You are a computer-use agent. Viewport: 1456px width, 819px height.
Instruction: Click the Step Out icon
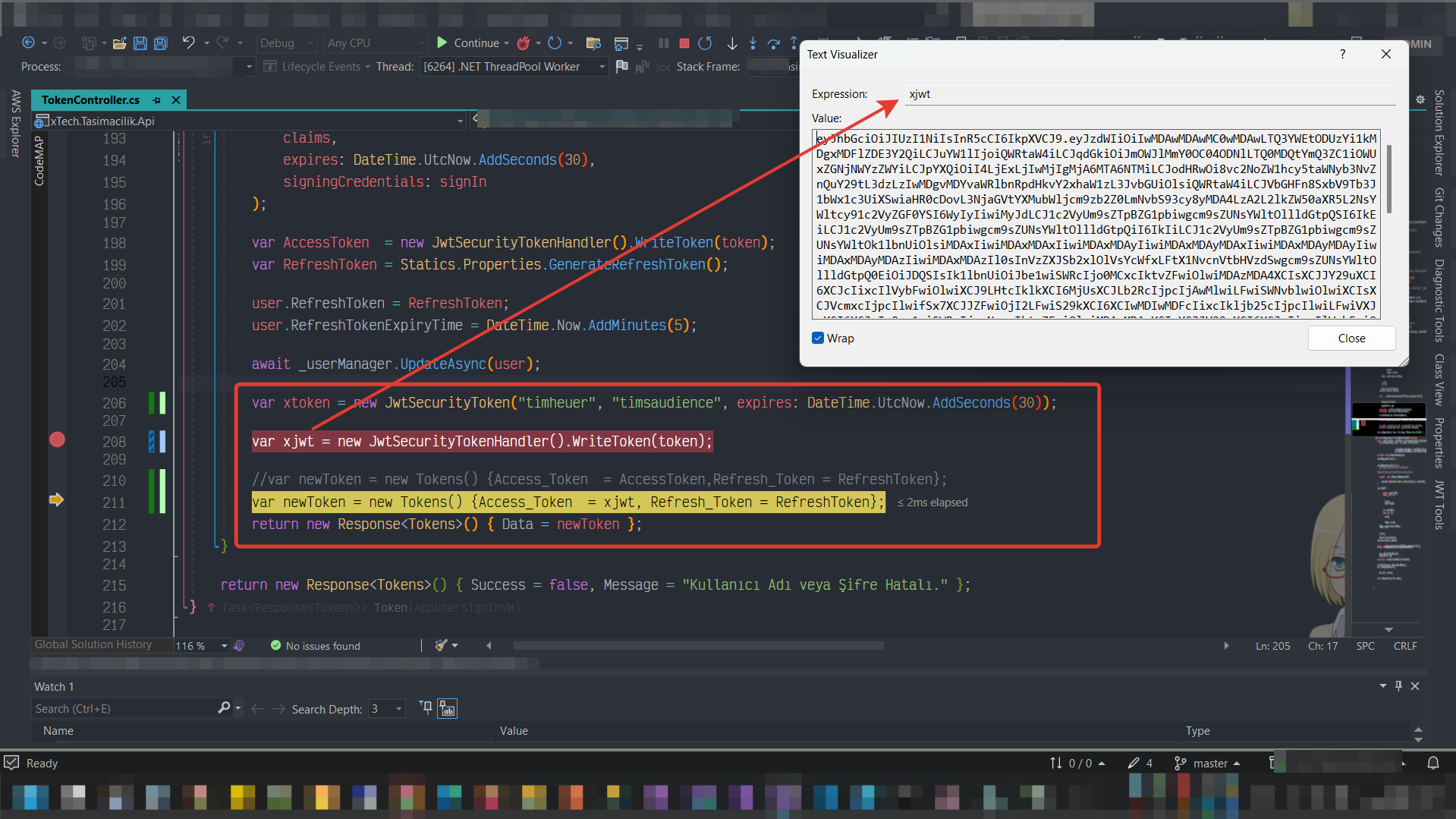pos(795,43)
